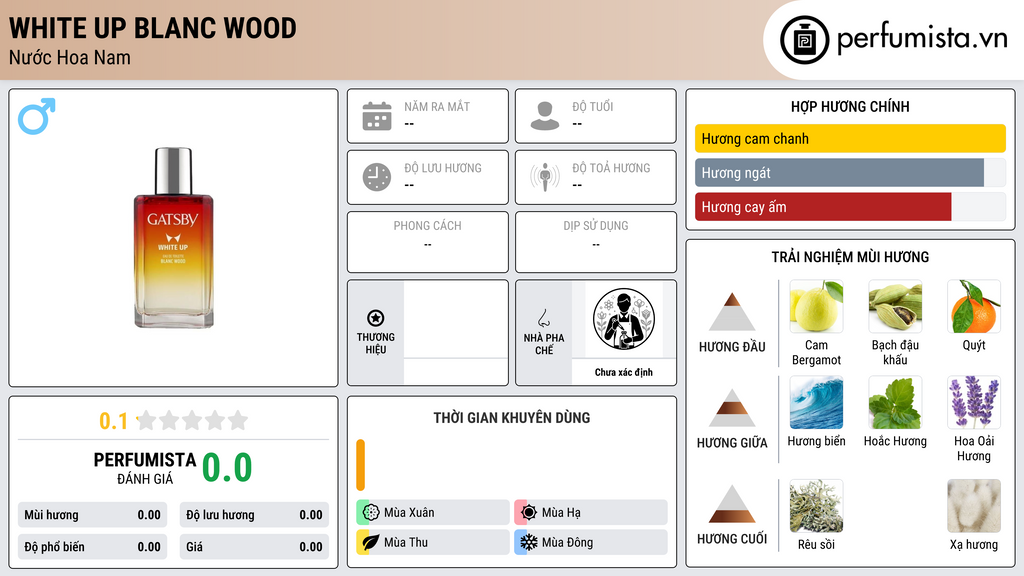The width and height of the screenshot is (1024, 576).
Task: Click the perfumista.vn logo icon
Action: 804,40
